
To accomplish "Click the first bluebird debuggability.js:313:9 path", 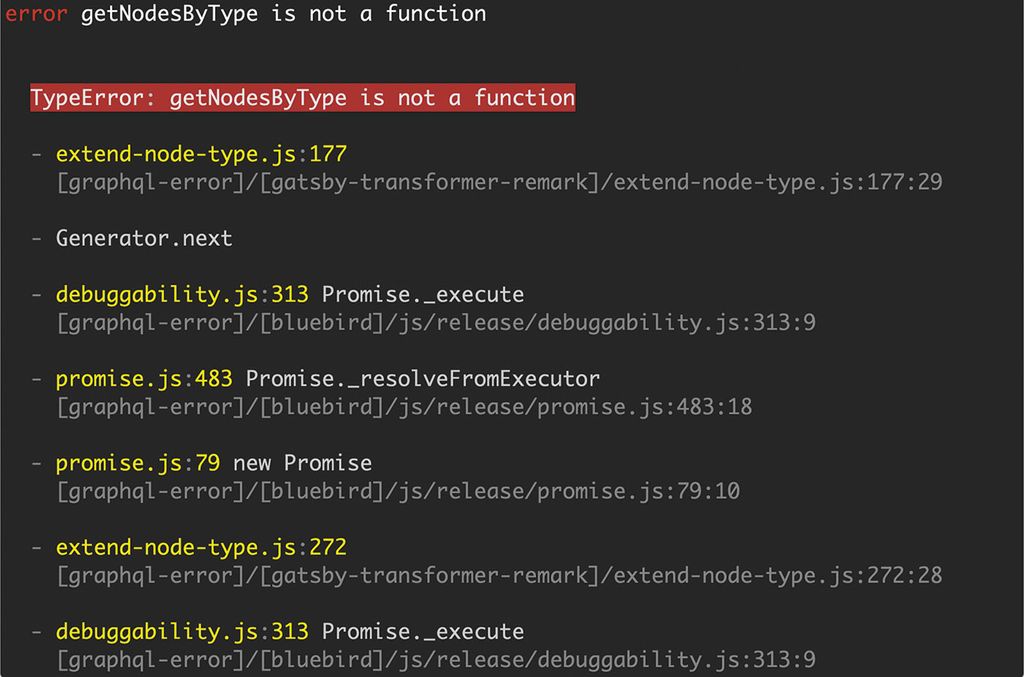I will point(436,323).
